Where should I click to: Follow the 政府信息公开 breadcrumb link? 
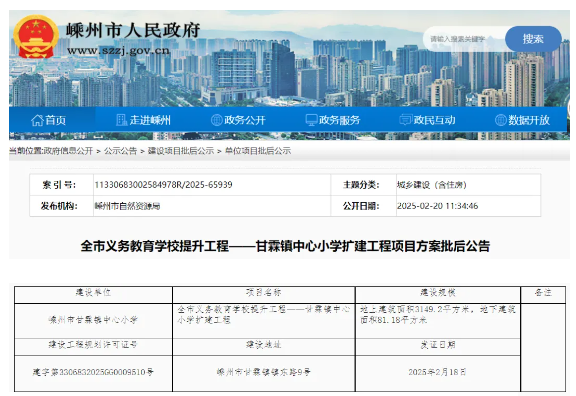click(68, 151)
